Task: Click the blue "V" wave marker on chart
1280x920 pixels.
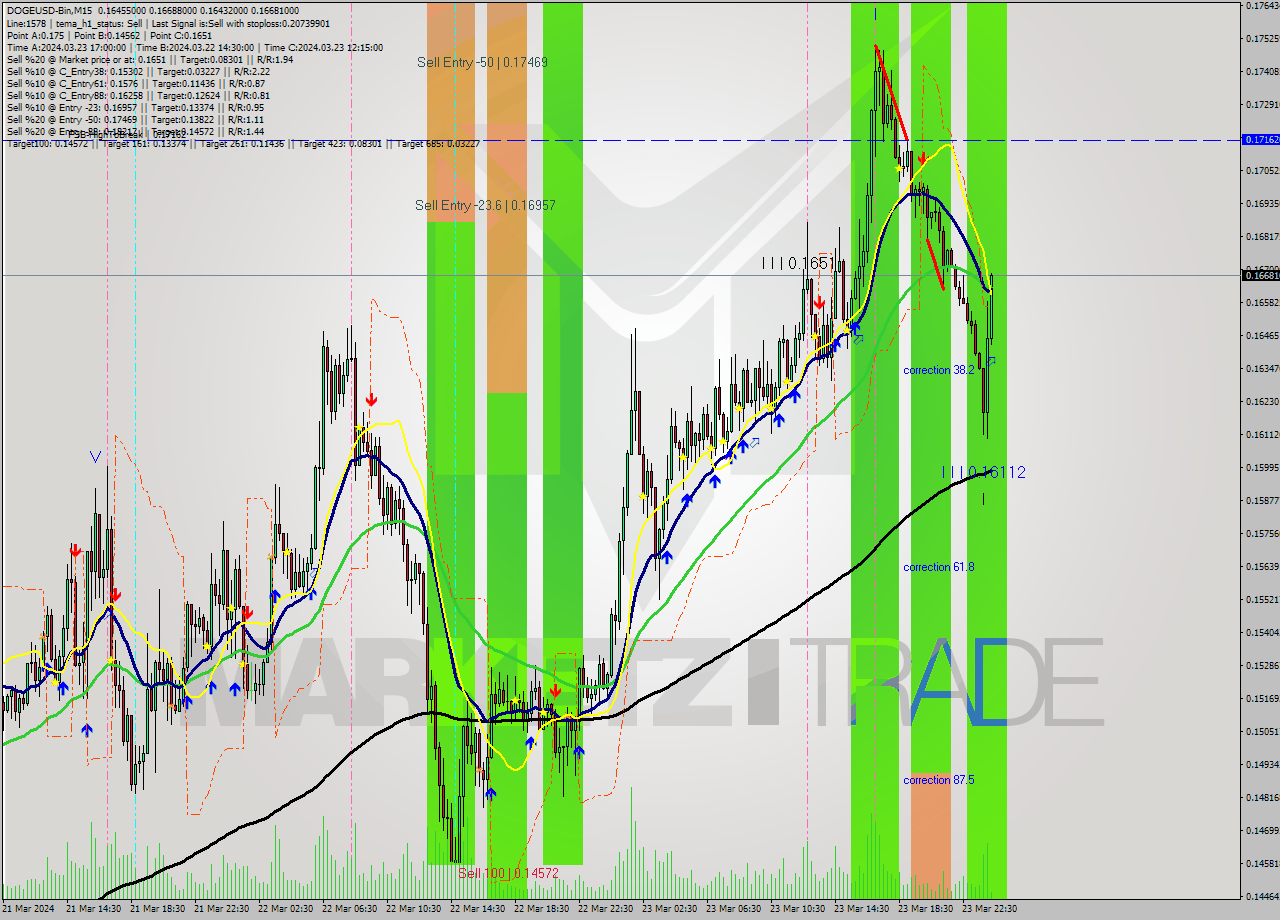Action: pos(95,457)
